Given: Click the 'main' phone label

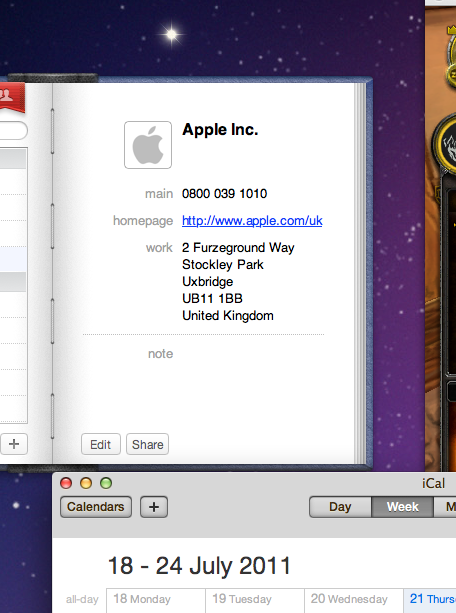Looking at the screenshot, I should [159, 194].
